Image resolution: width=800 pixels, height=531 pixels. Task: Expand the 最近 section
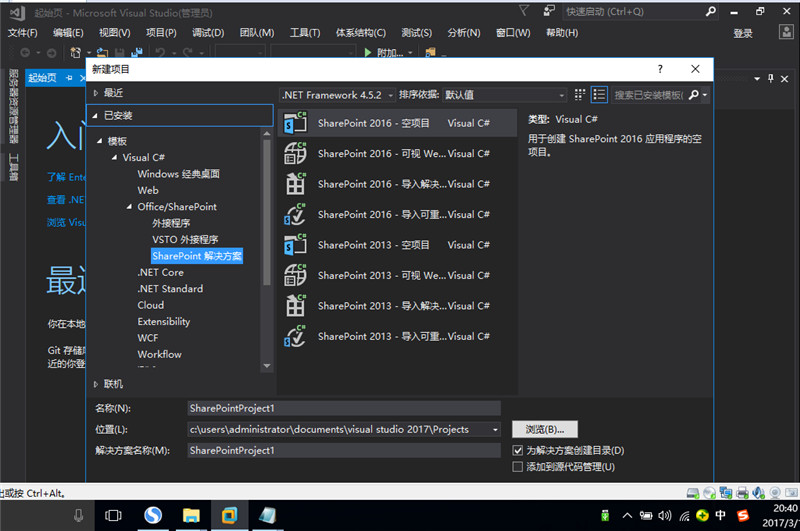(95, 93)
